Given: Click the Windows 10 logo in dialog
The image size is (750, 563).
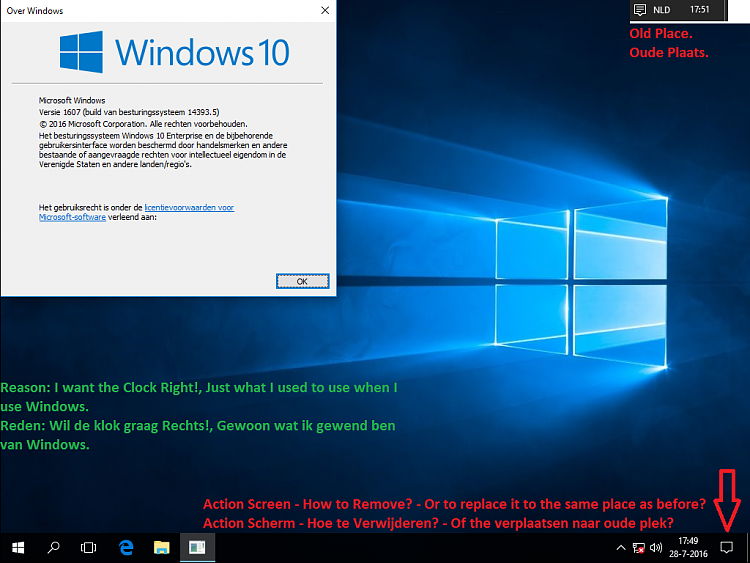Looking at the screenshot, I should 175,52.
